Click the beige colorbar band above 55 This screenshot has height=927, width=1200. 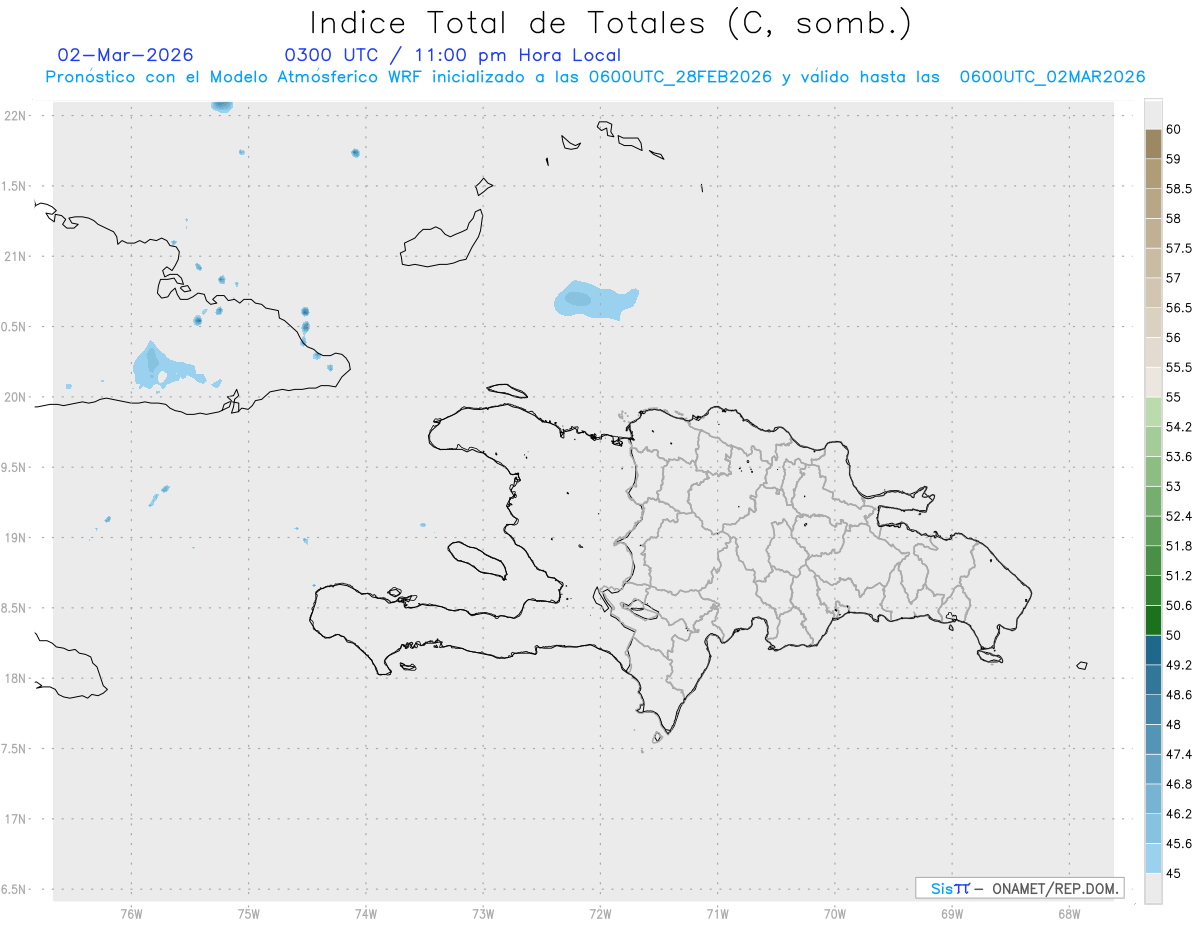click(1153, 382)
